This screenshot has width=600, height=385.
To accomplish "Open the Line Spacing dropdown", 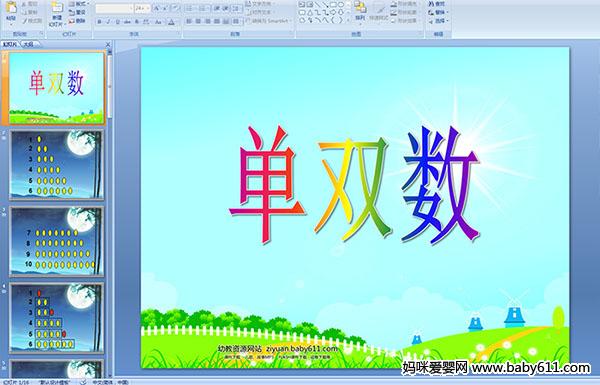I will pyautogui.click(x=237, y=8).
